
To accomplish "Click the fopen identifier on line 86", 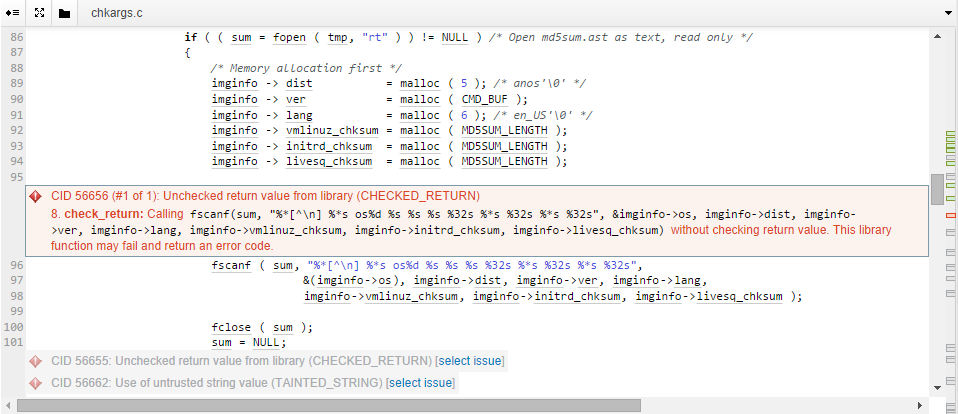I will 289,38.
